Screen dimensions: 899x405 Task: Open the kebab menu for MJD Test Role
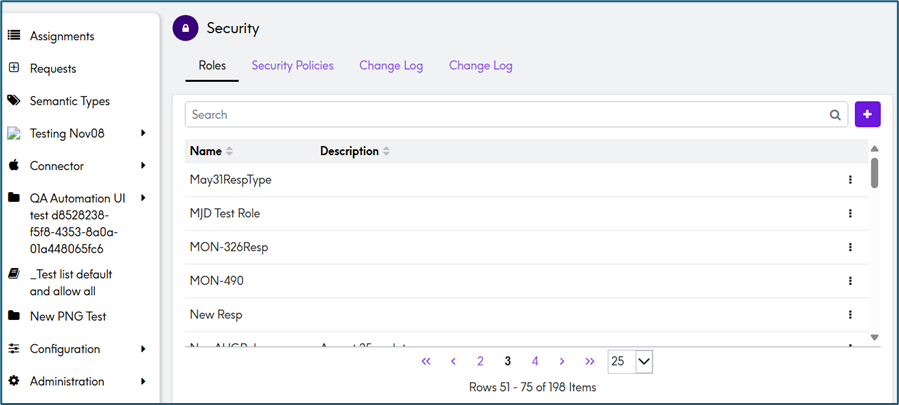(x=850, y=213)
